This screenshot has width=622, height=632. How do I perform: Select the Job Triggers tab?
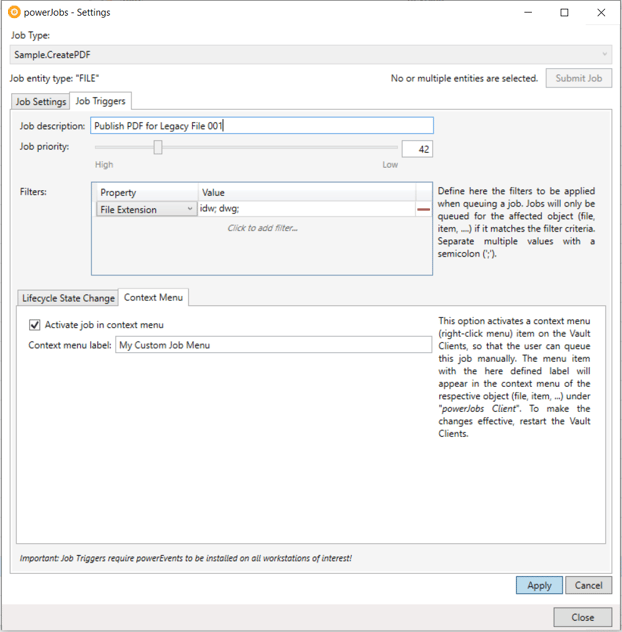pyautogui.click(x=100, y=101)
